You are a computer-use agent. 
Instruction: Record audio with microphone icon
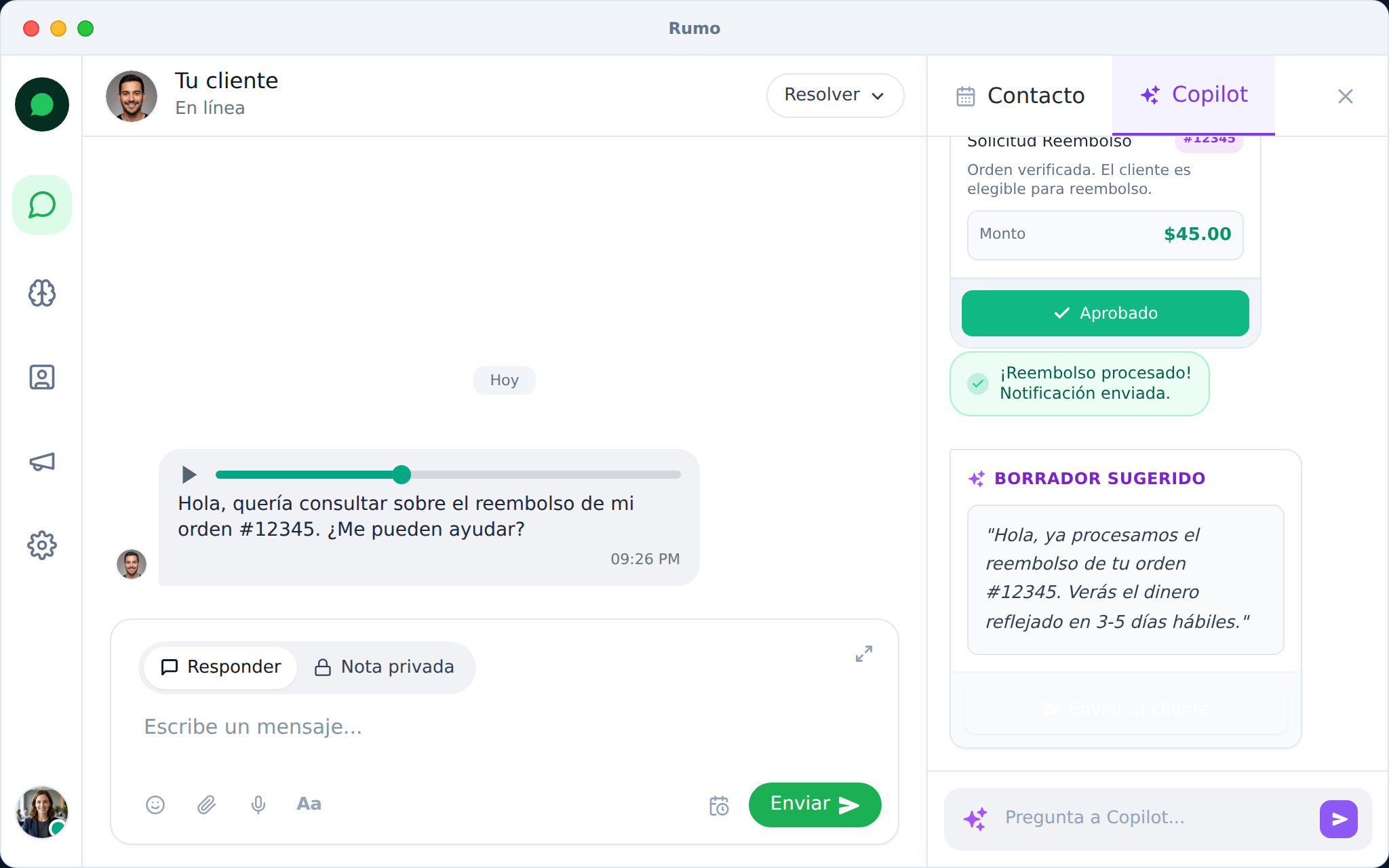258,805
